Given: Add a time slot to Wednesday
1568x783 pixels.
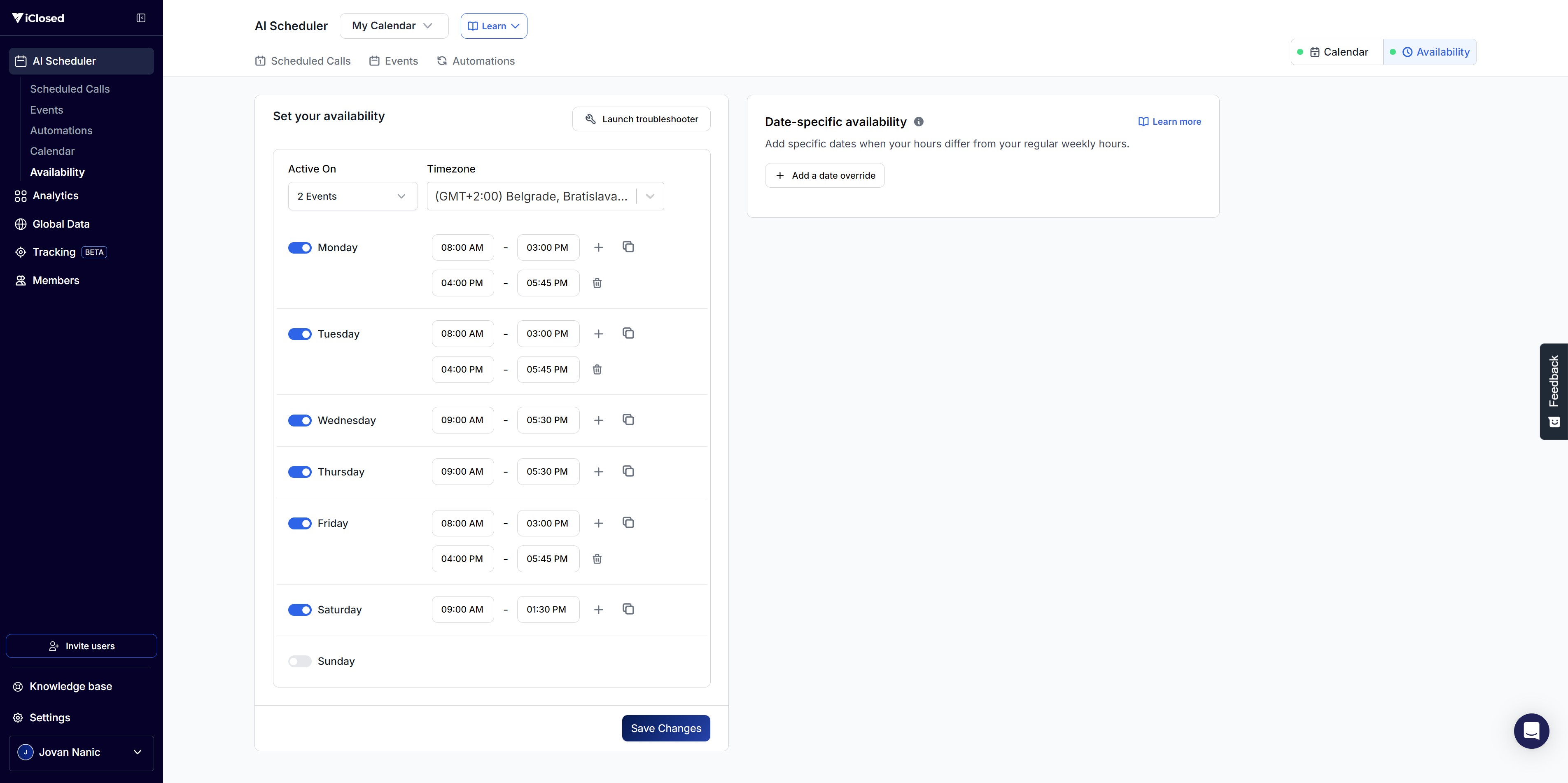Looking at the screenshot, I should [x=598, y=420].
